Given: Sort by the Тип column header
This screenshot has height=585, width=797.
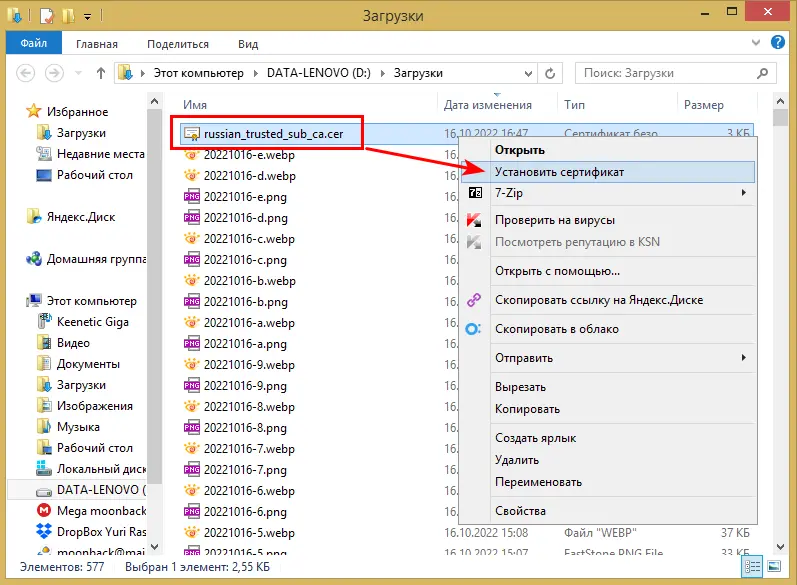Looking at the screenshot, I should (x=574, y=105).
